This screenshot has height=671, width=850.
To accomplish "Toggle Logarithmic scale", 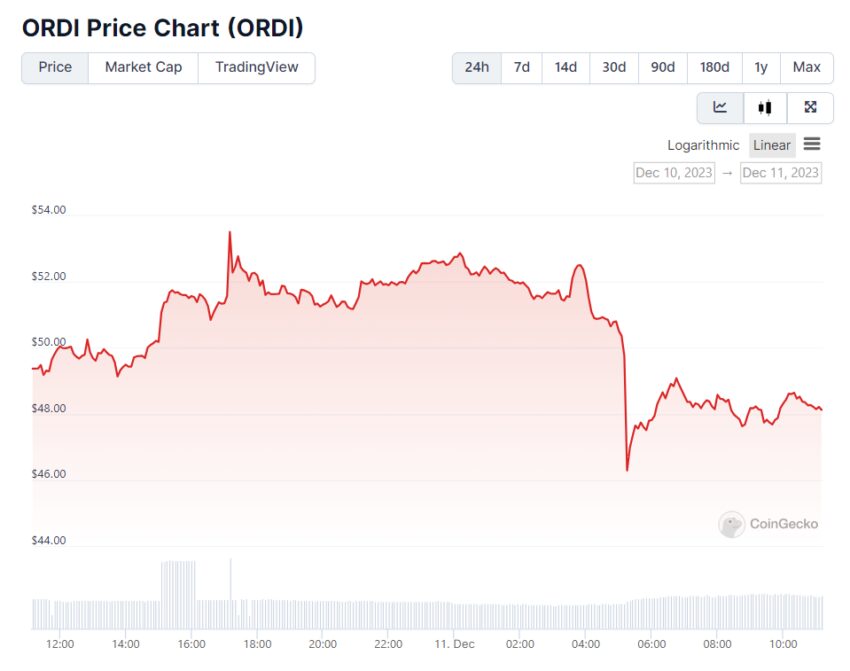I will (x=703, y=145).
